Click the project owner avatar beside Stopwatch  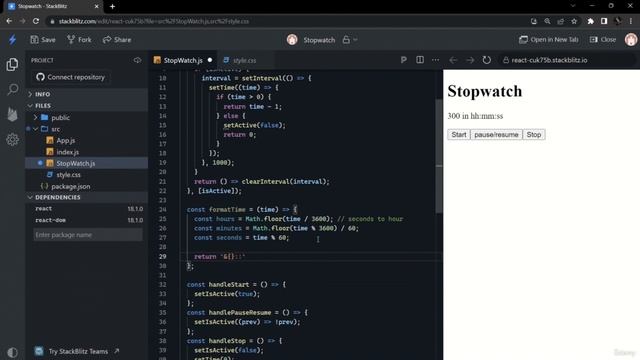coord(292,40)
